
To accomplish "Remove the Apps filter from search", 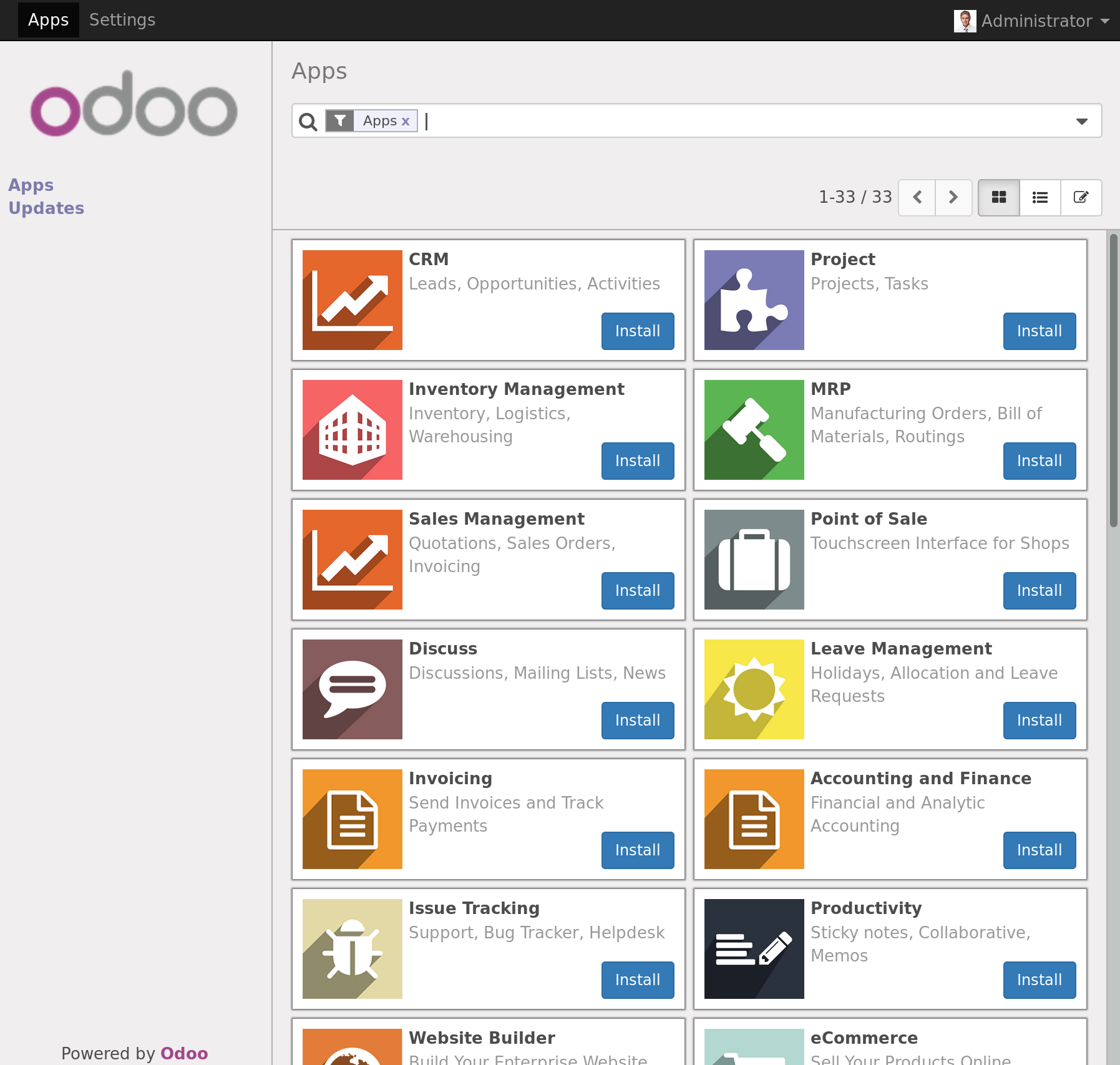I will click(406, 121).
